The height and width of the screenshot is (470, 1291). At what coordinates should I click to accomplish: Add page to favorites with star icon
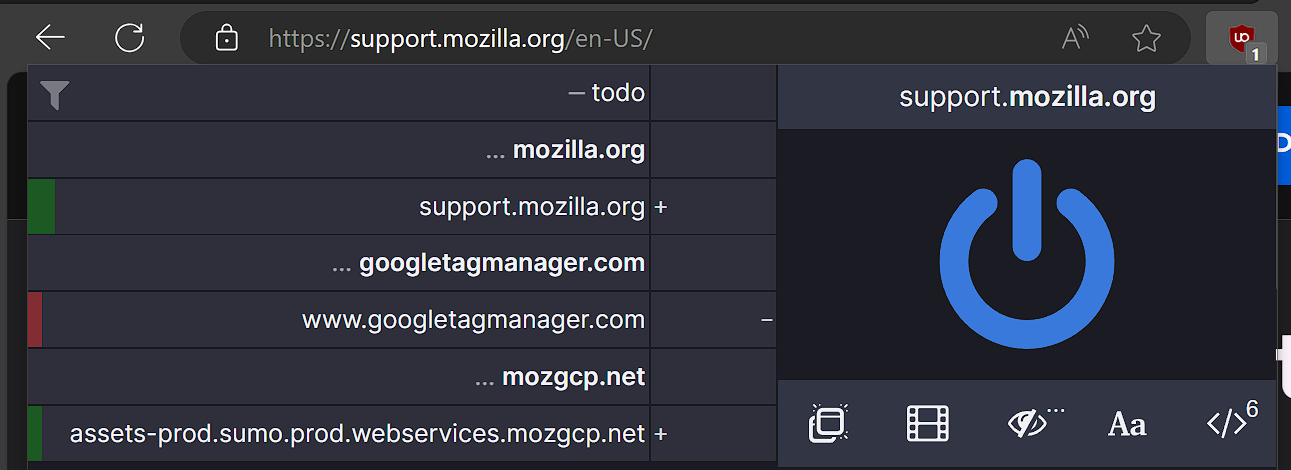point(1146,39)
